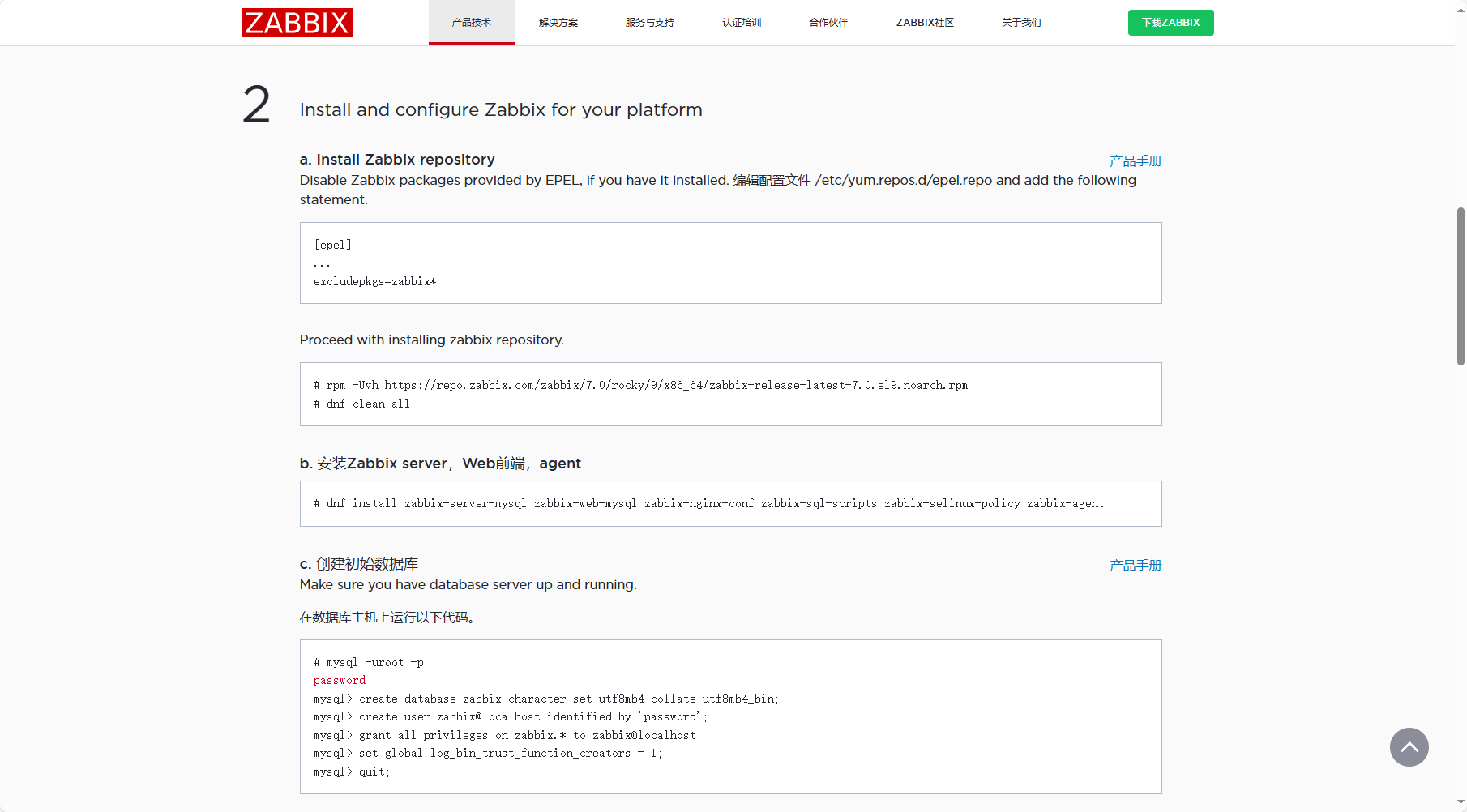Open the 解决方案 menu
The image size is (1467, 812).
pos(558,23)
